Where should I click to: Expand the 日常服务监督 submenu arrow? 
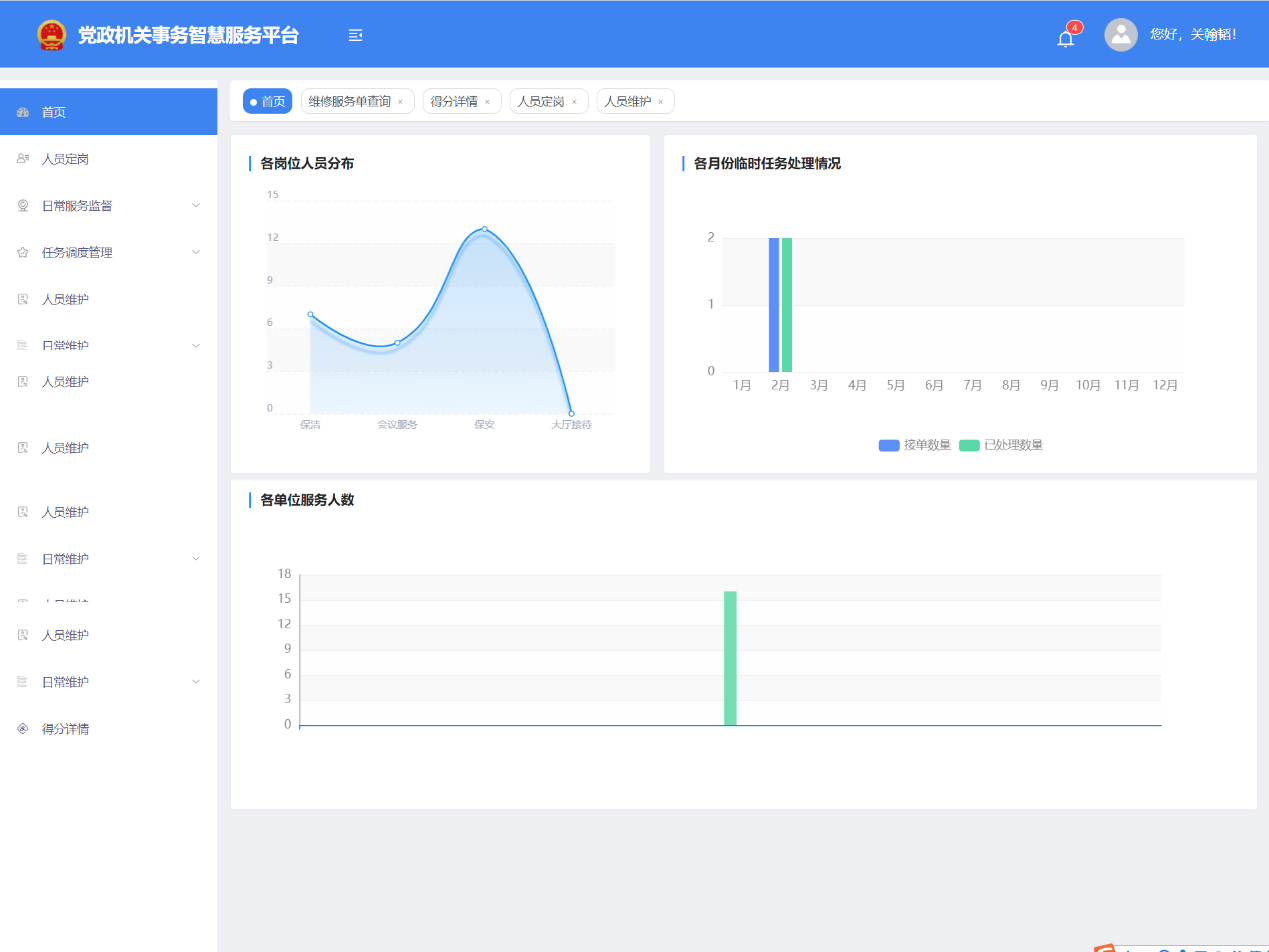[x=196, y=206]
